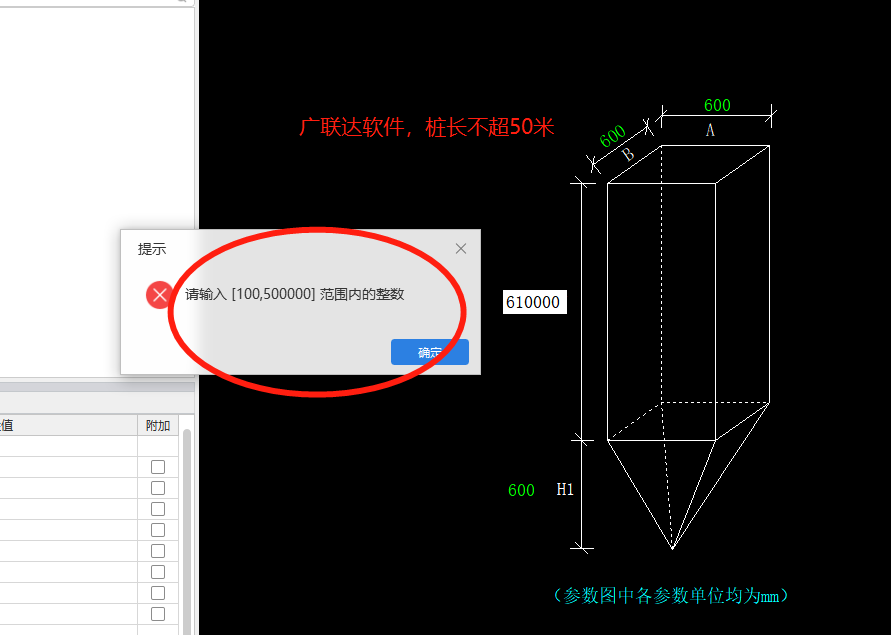
Task: Tick the sixth checkbox under the 附加 column
Action: [158, 572]
